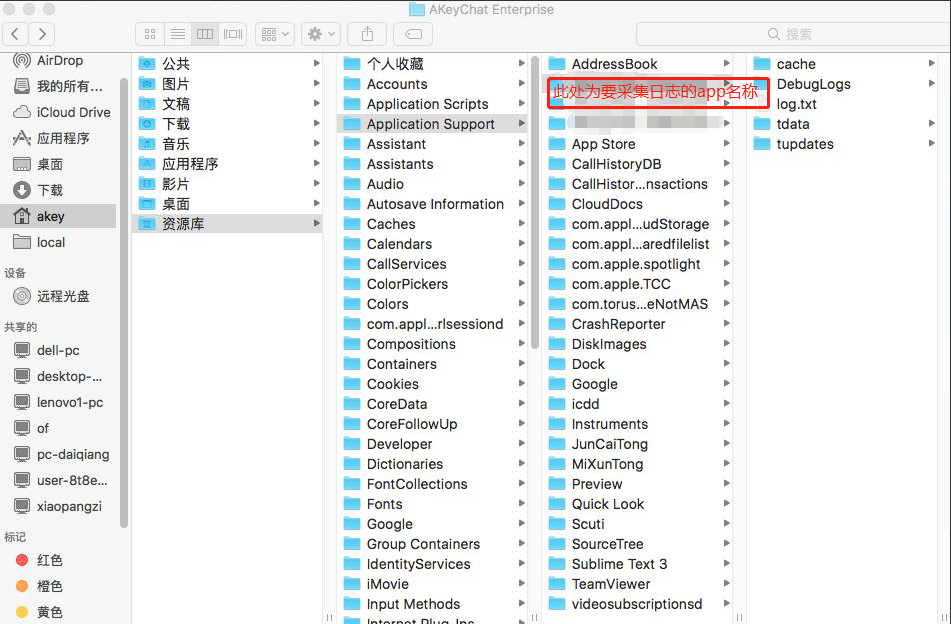The height and width of the screenshot is (624, 951).
Task: Open the gear Action menu
Action: click(x=322, y=34)
